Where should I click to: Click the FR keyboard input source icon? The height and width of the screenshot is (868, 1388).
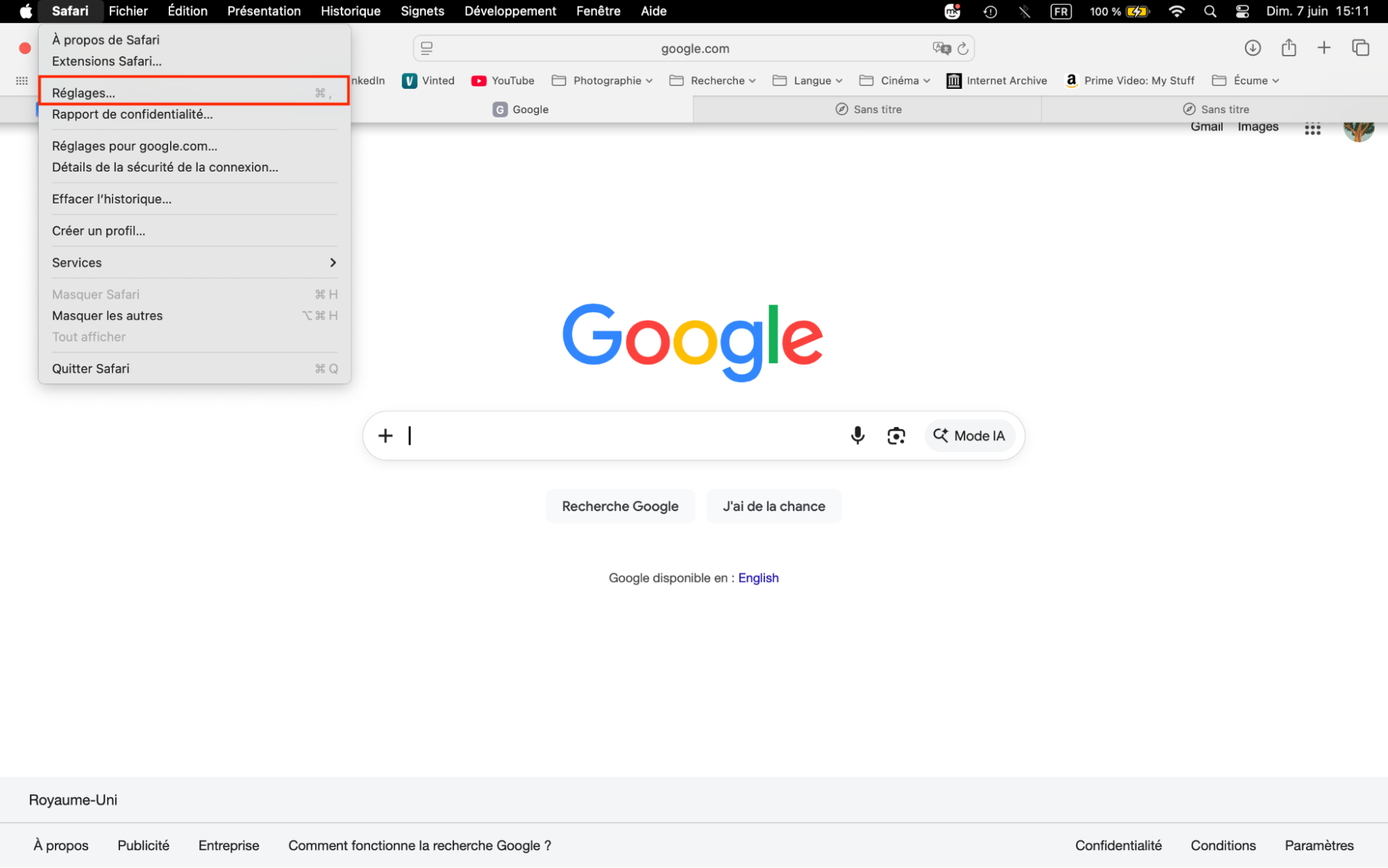pyautogui.click(x=1061, y=11)
